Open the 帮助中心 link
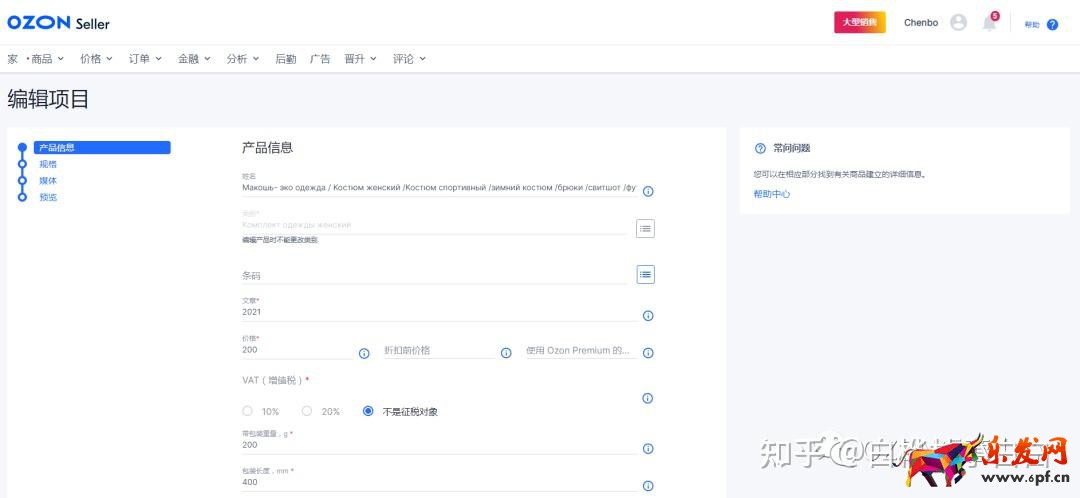Viewport: 1080px width, 498px height. [x=771, y=194]
